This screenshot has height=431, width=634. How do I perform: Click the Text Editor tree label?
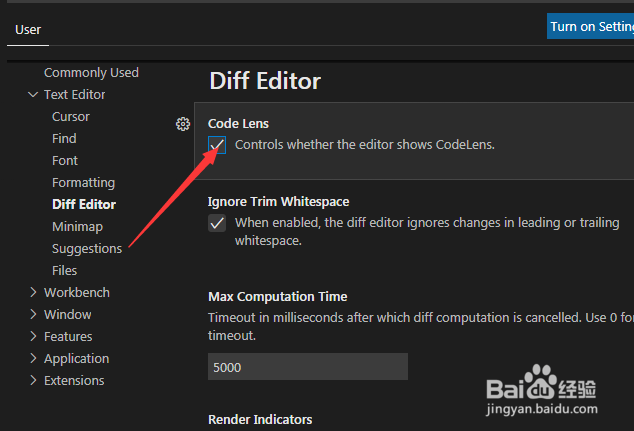tap(75, 95)
